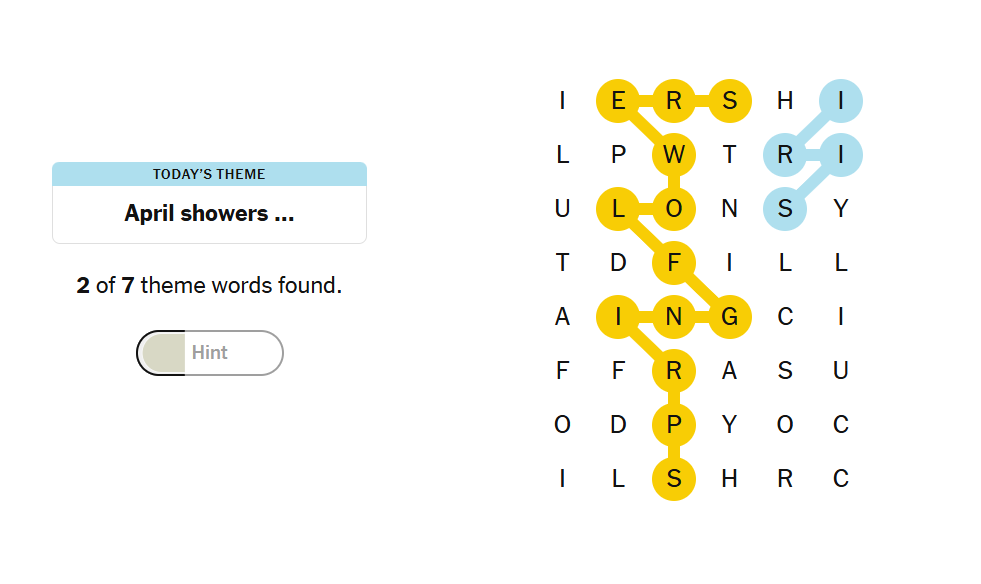The width and height of the screenshot is (981, 584).
Task: Select the yellow highlighted L tile
Action: 618,208
